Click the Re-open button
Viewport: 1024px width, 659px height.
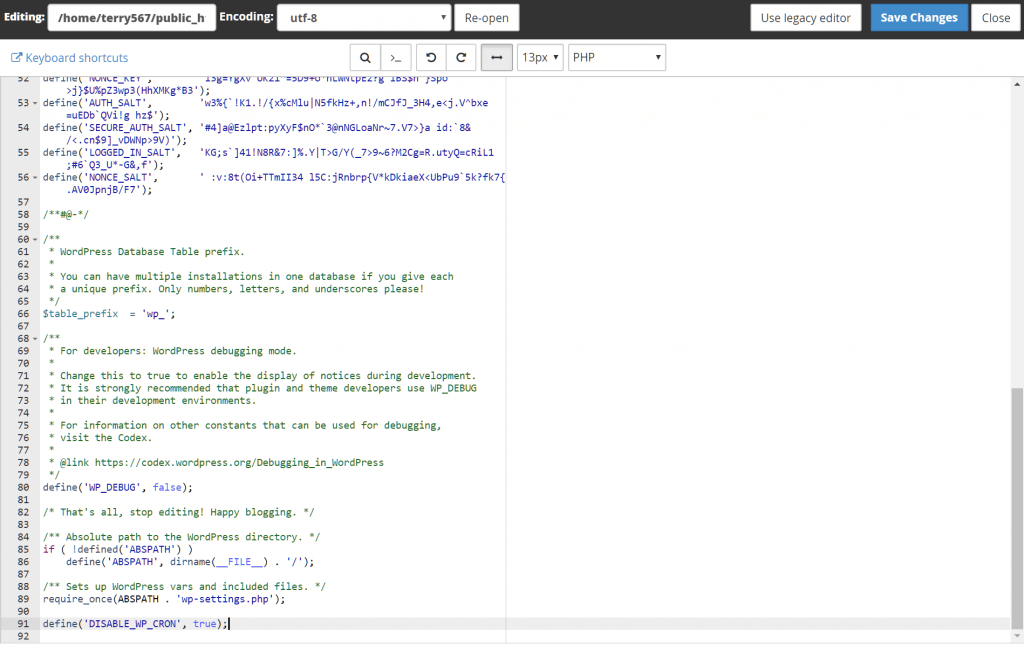[x=488, y=17]
